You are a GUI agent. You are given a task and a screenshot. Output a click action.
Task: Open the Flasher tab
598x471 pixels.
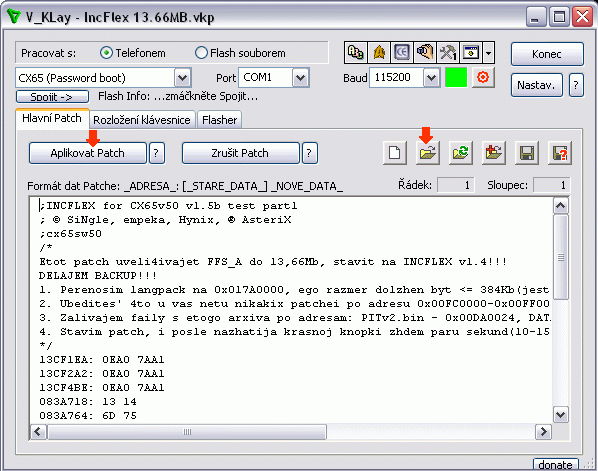219,120
